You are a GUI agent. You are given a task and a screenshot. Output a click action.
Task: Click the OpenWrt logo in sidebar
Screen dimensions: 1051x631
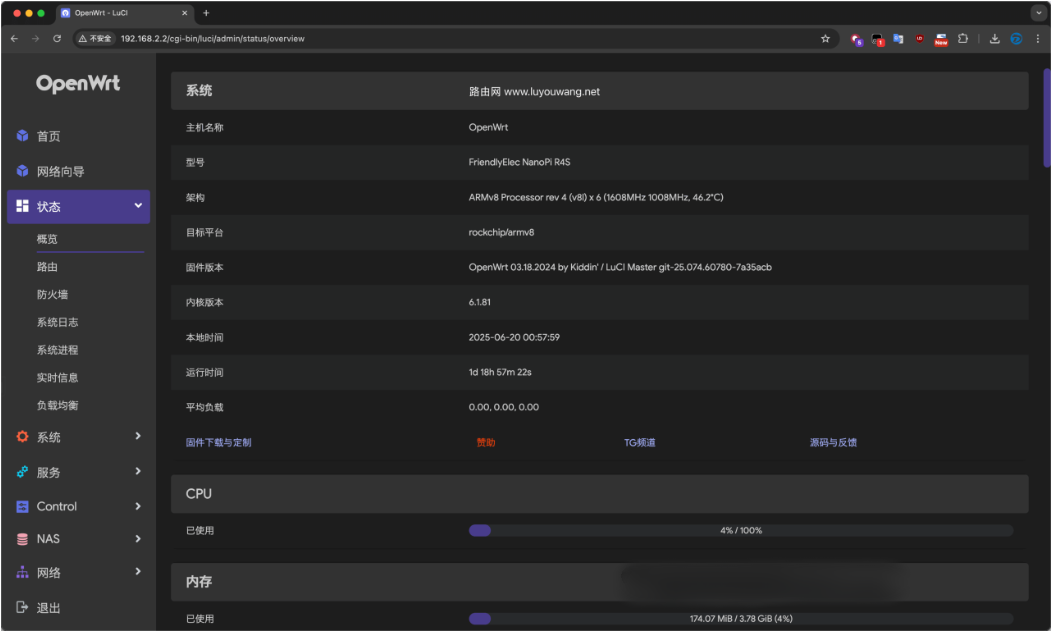[78, 84]
